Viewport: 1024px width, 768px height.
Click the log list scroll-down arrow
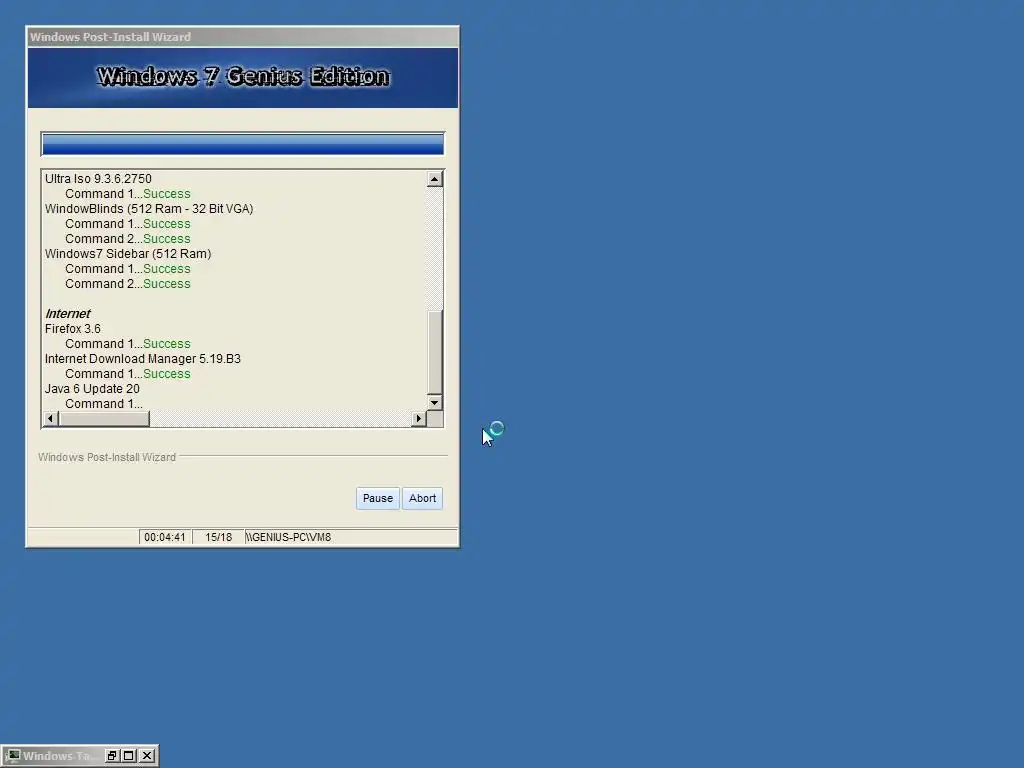click(x=434, y=402)
